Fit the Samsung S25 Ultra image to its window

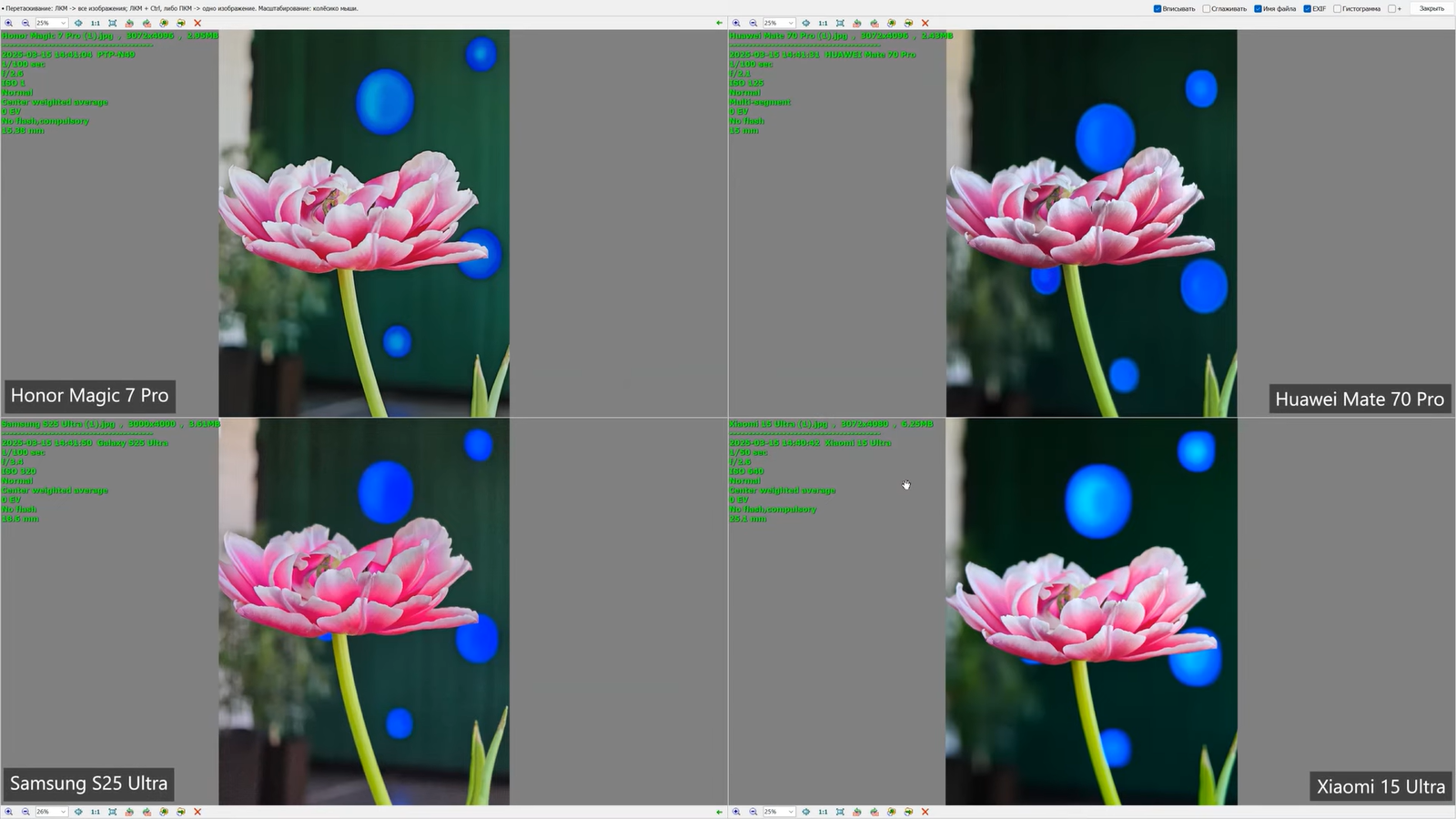(113, 812)
